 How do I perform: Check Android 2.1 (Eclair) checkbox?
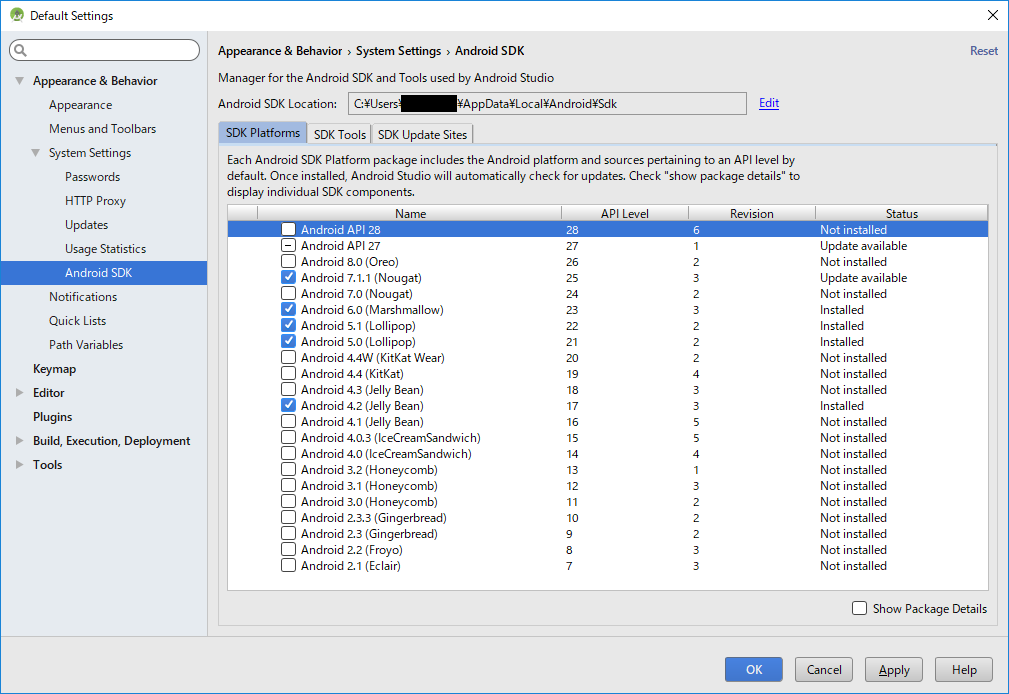(x=288, y=565)
